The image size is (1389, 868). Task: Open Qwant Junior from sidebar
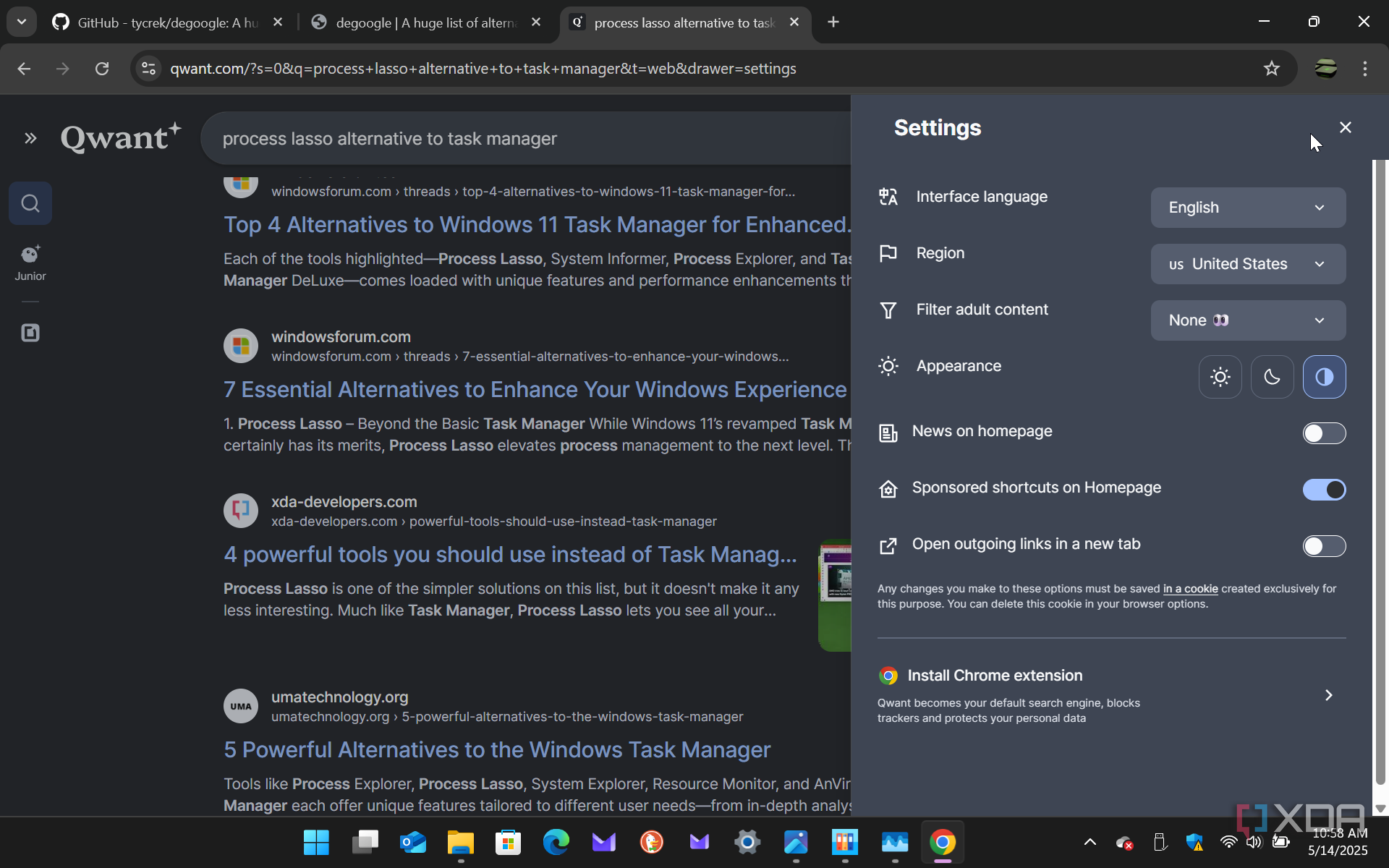[30, 263]
